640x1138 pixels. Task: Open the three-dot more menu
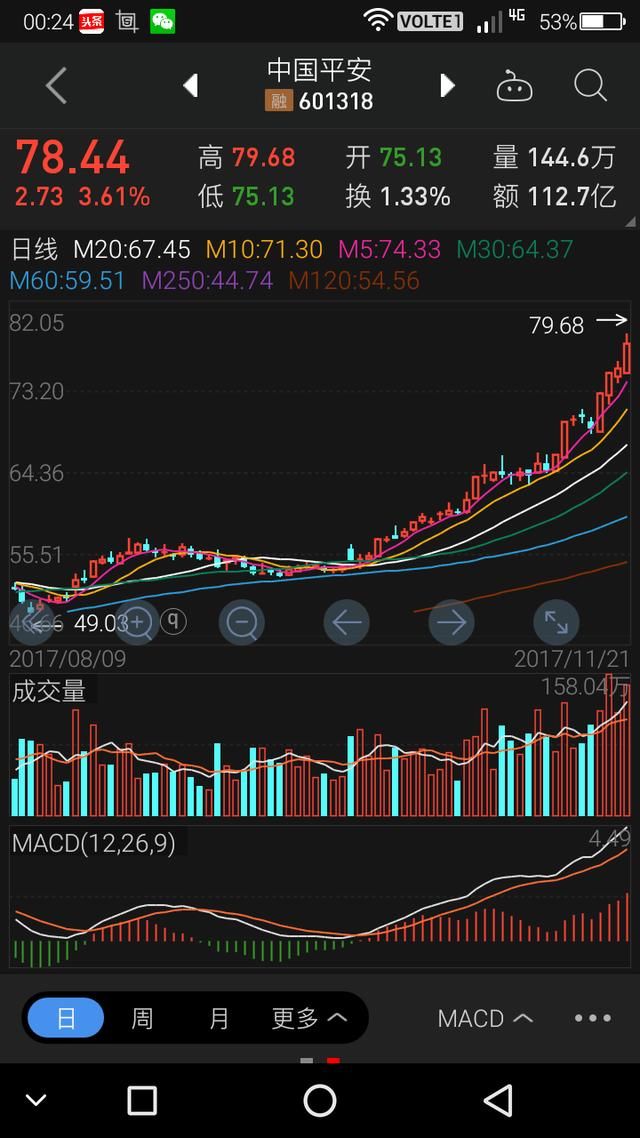tap(592, 1018)
